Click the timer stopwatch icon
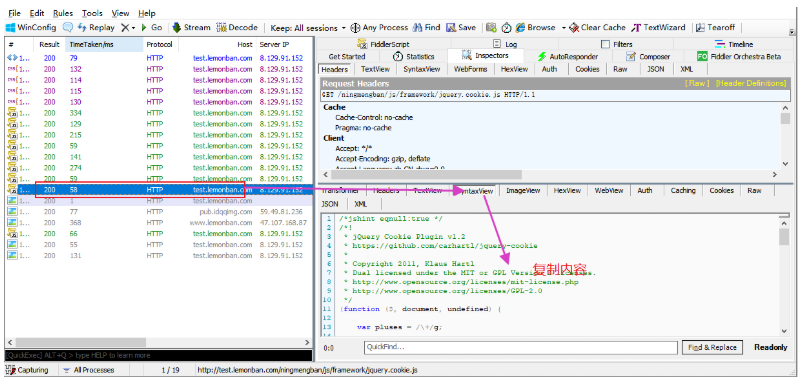The width and height of the screenshot is (801, 380). 506,28
